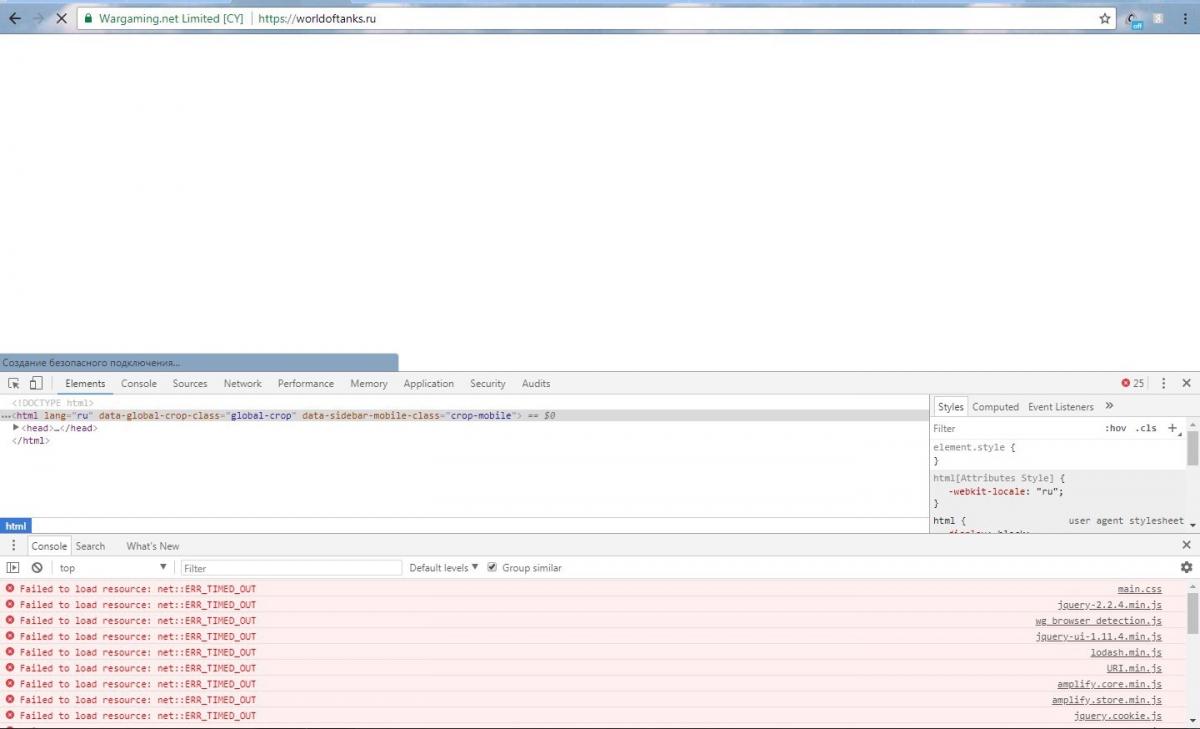Select the Computed pane tab

click(995, 407)
